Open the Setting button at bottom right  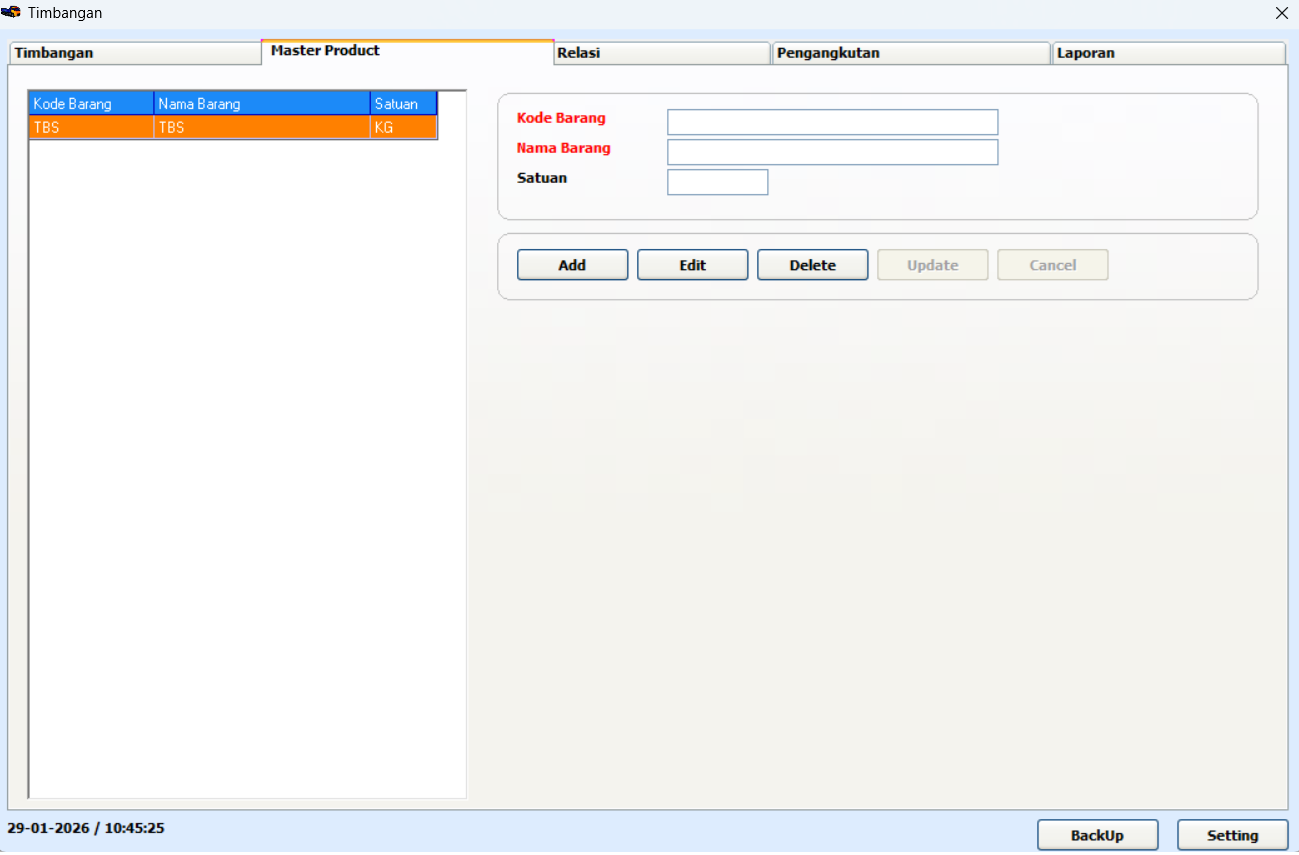1232,835
